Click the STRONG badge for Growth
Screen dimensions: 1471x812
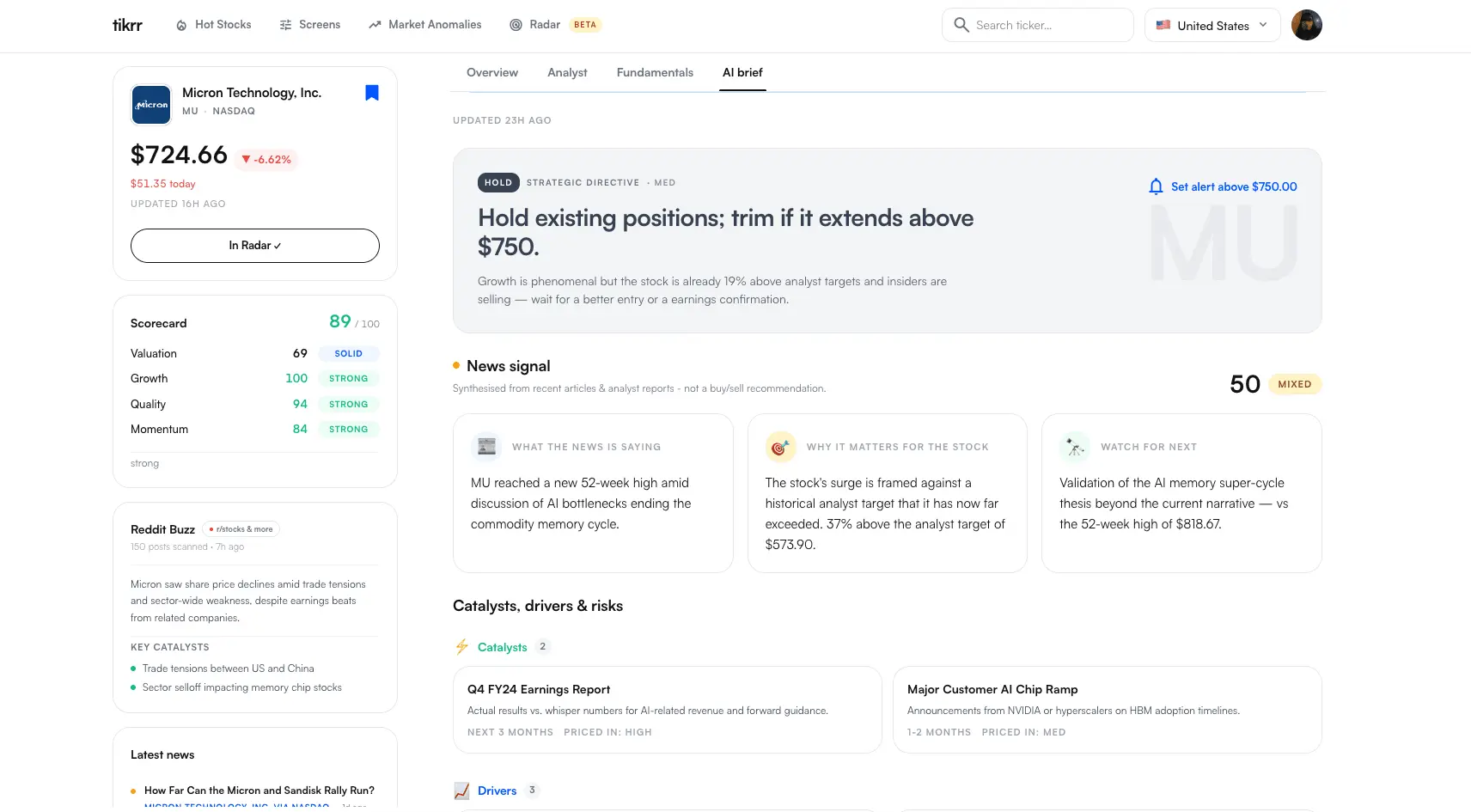[x=349, y=378]
